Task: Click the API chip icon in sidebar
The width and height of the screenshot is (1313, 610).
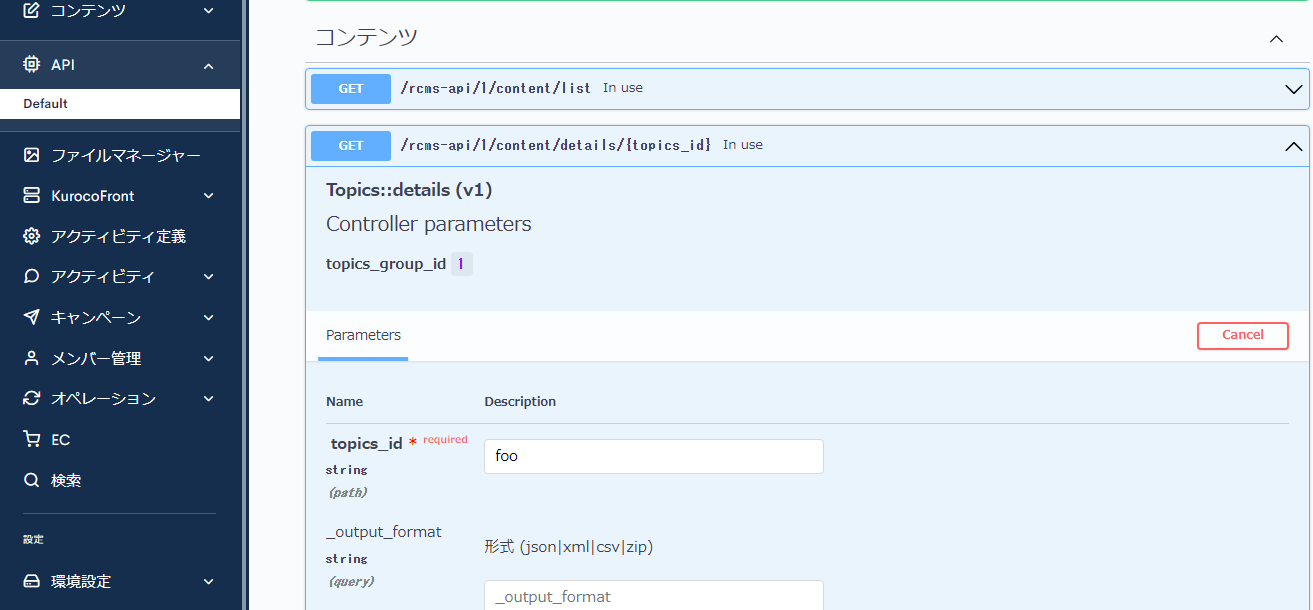Action: pos(32,65)
